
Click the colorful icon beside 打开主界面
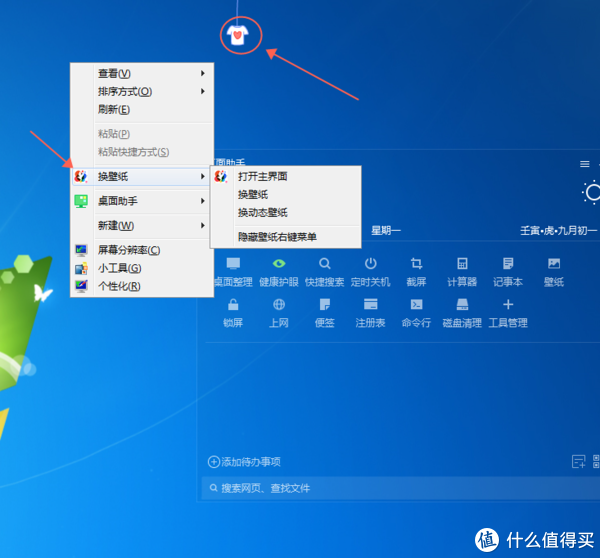(221, 176)
